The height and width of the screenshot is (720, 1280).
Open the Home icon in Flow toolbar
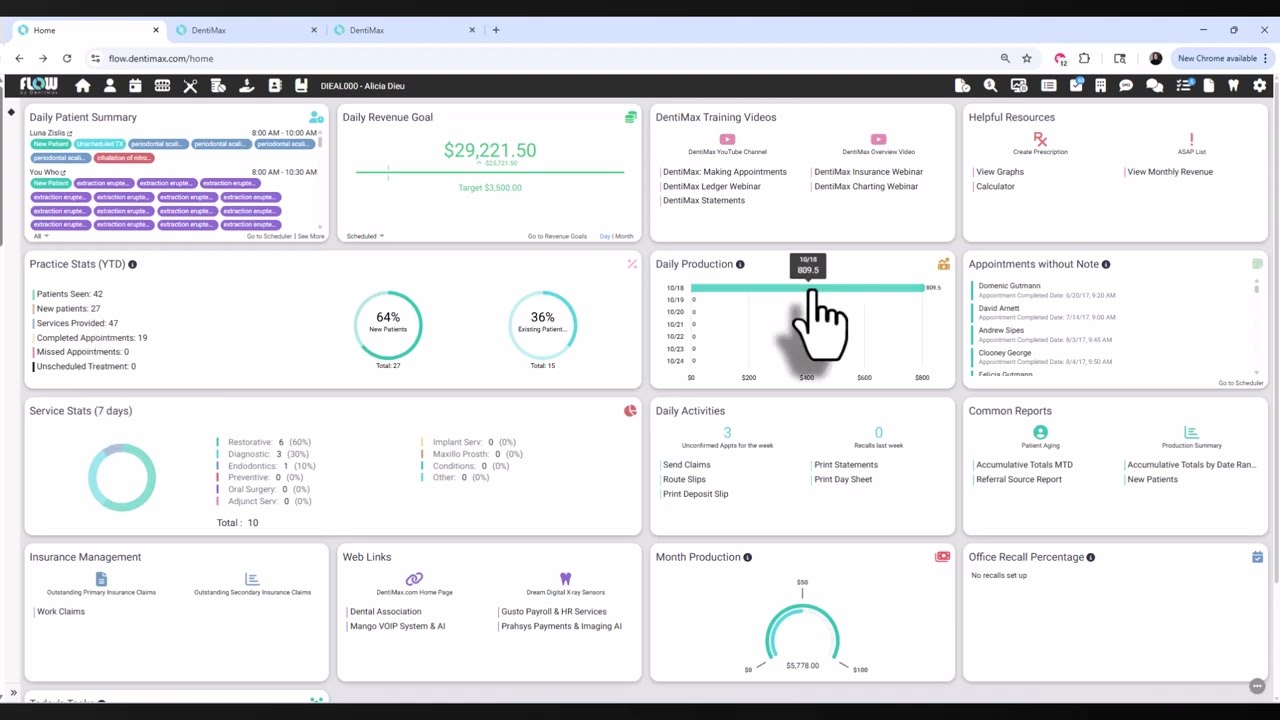[83, 86]
